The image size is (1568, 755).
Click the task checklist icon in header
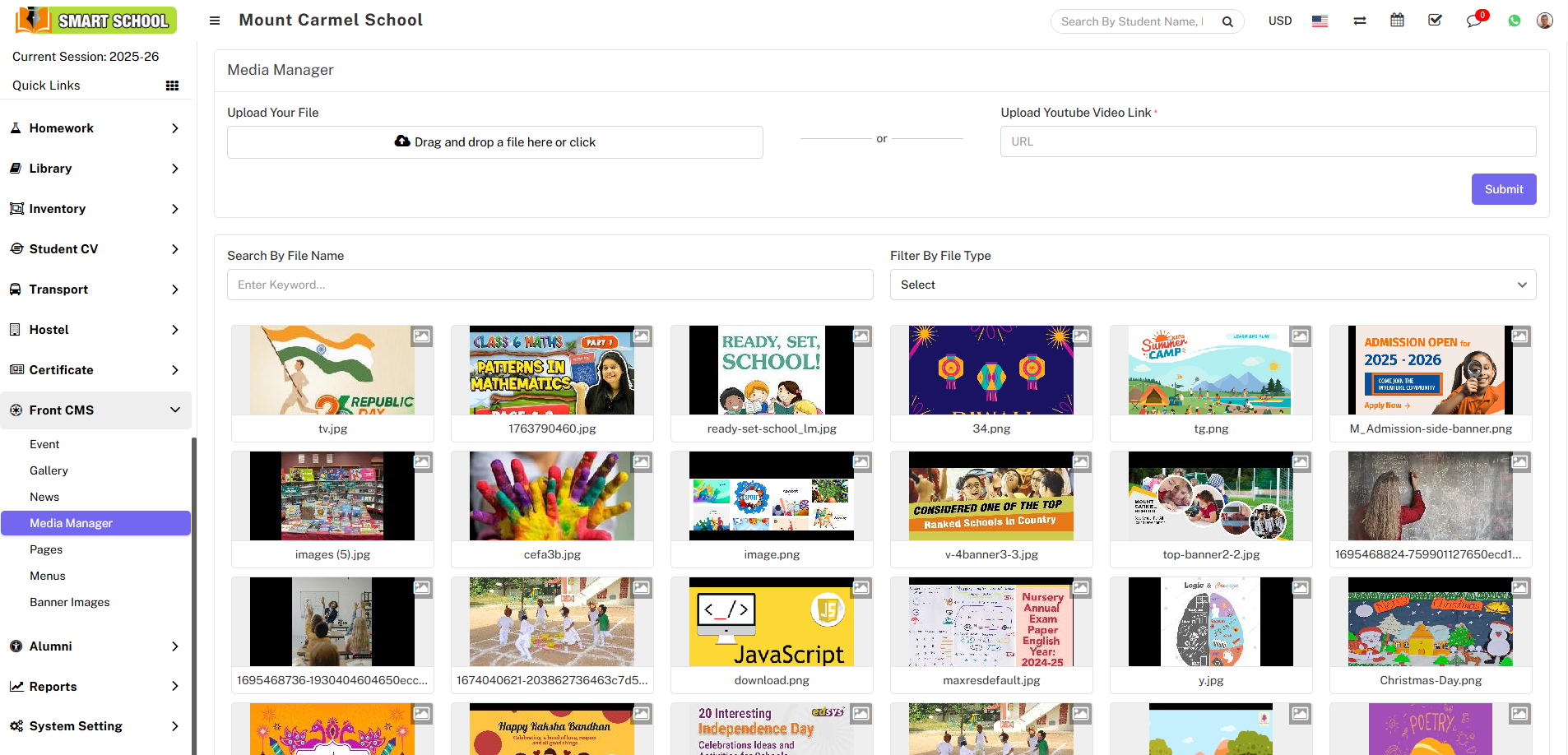point(1435,21)
